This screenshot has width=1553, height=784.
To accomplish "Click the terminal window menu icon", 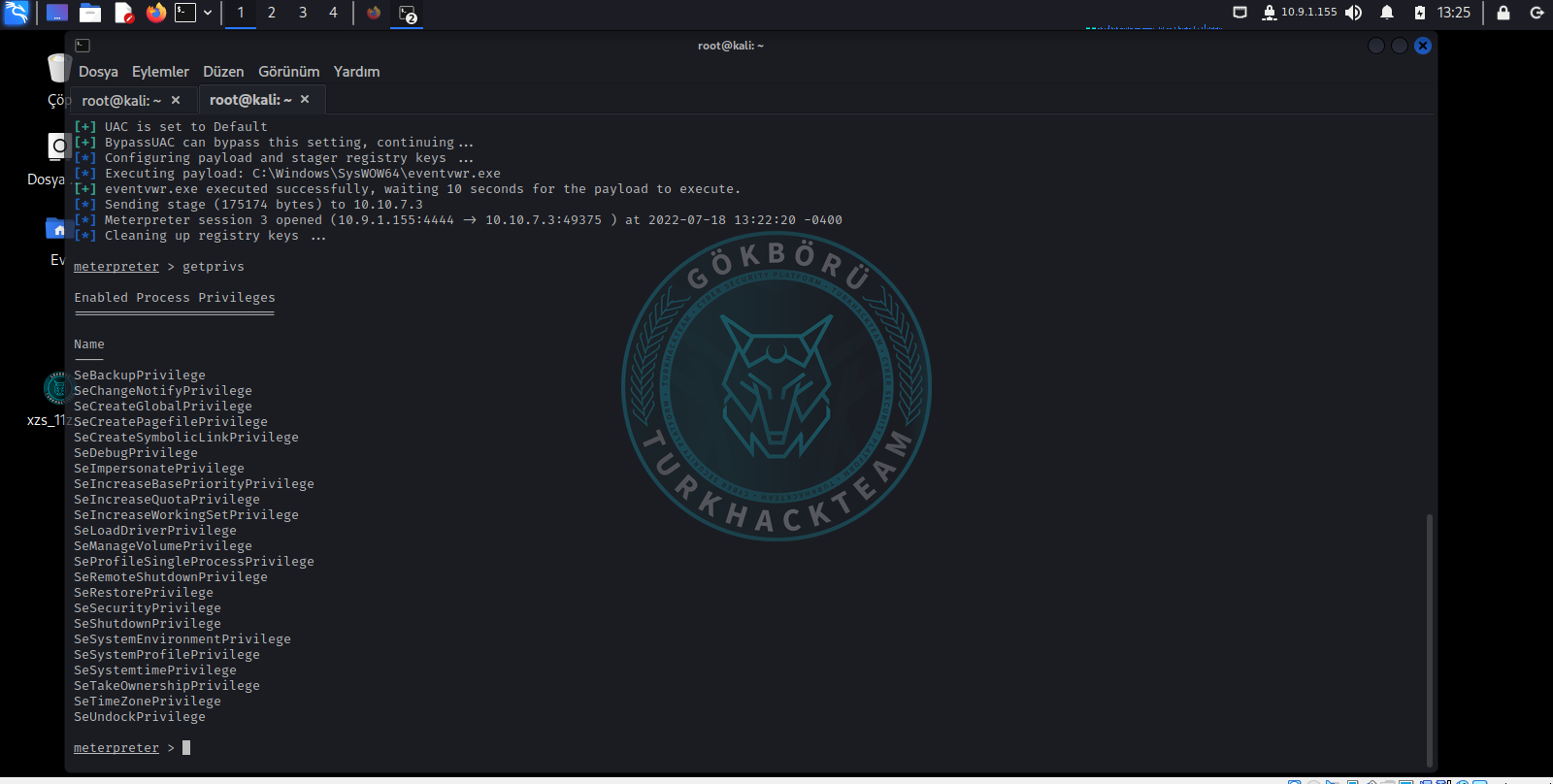I will [x=83, y=46].
